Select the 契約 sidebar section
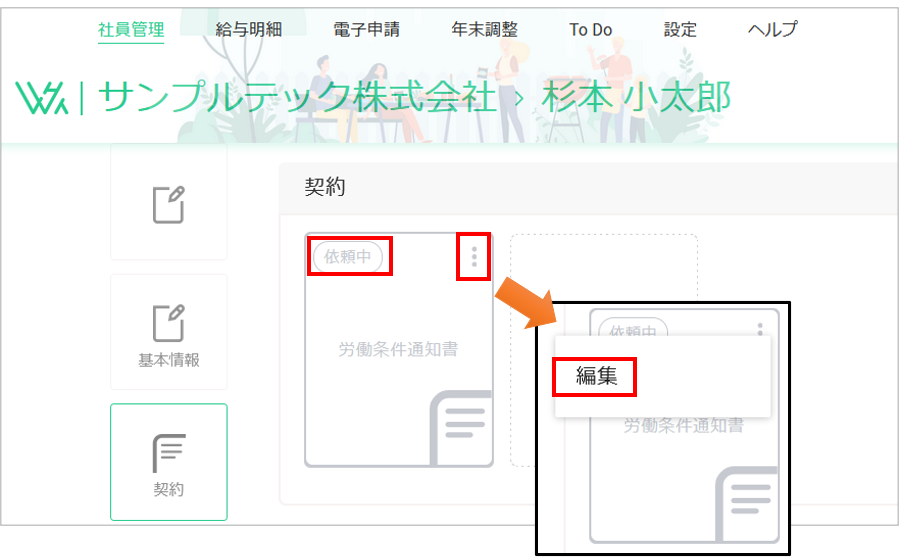The height and width of the screenshot is (559, 904). tap(168, 462)
